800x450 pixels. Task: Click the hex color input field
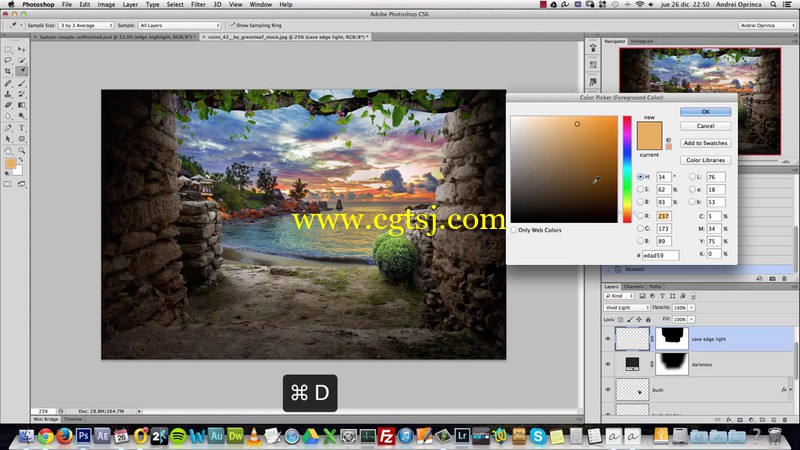[660, 255]
